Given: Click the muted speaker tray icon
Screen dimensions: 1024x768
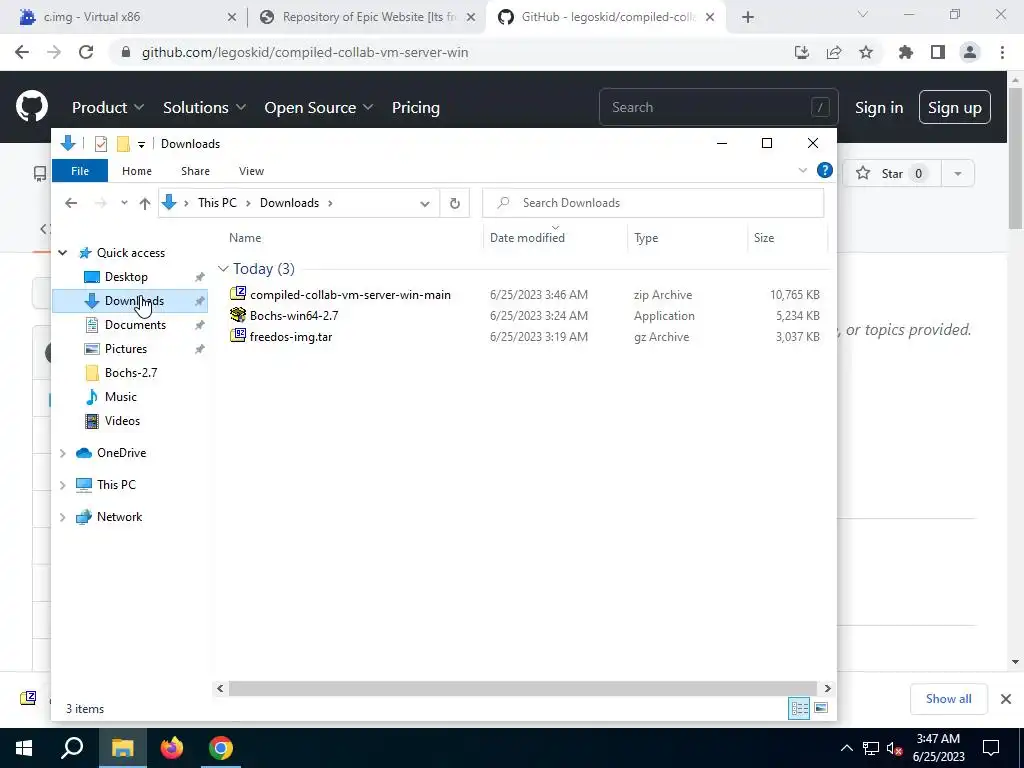Looking at the screenshot, I should click(x=894, y=748).
